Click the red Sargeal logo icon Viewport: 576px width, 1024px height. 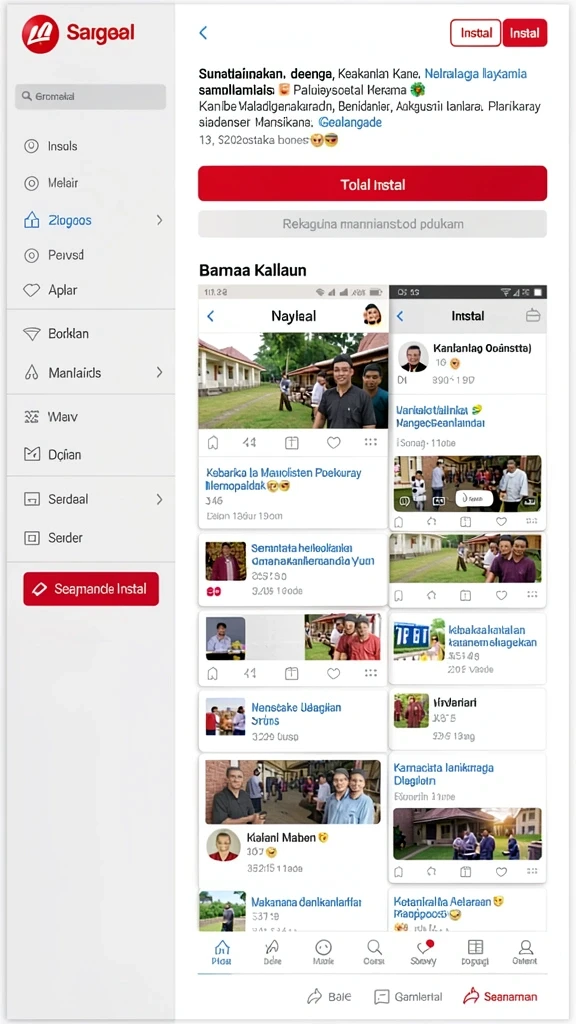click(40, 33)
